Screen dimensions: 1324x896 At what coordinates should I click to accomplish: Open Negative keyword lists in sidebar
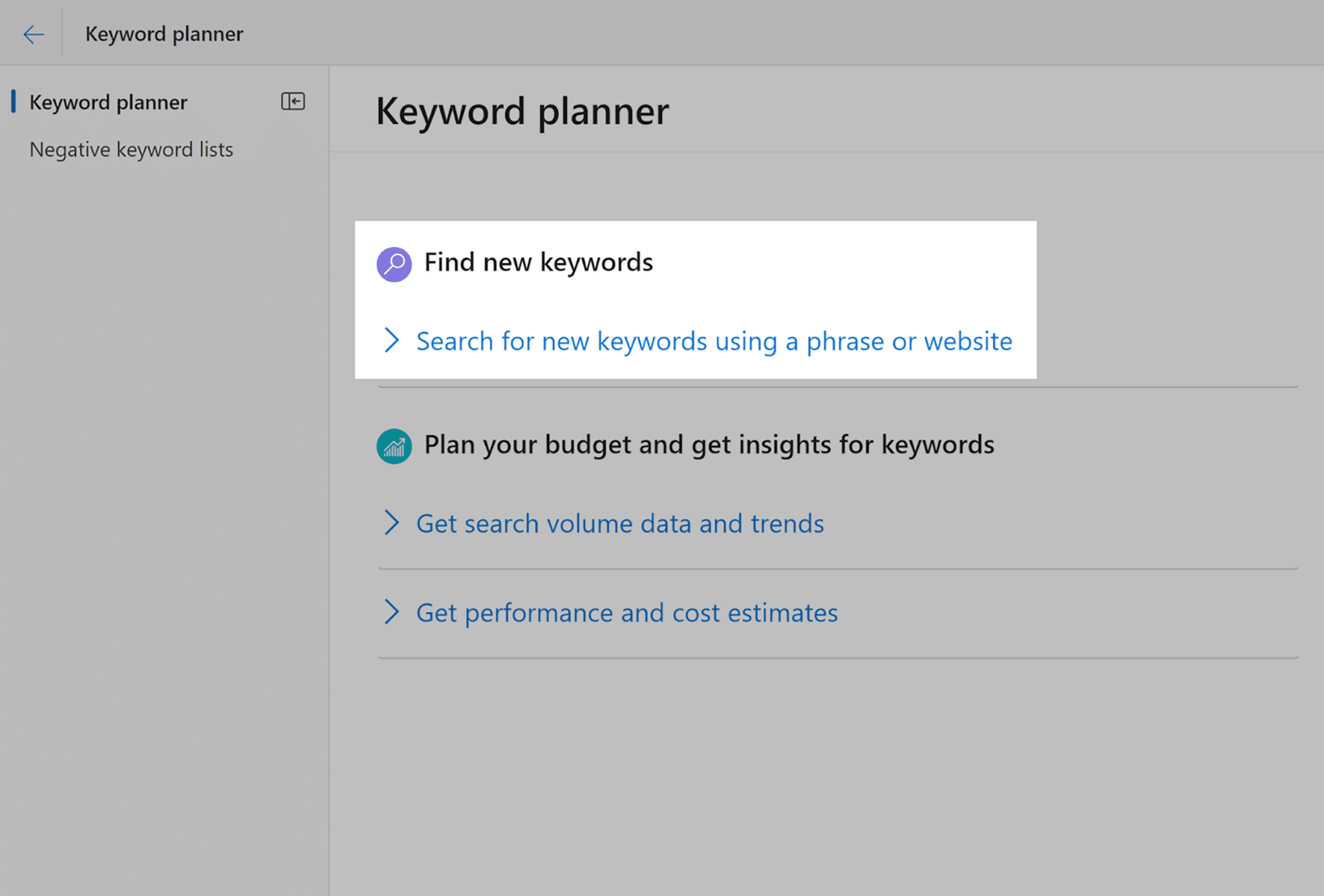click(131, 149)
